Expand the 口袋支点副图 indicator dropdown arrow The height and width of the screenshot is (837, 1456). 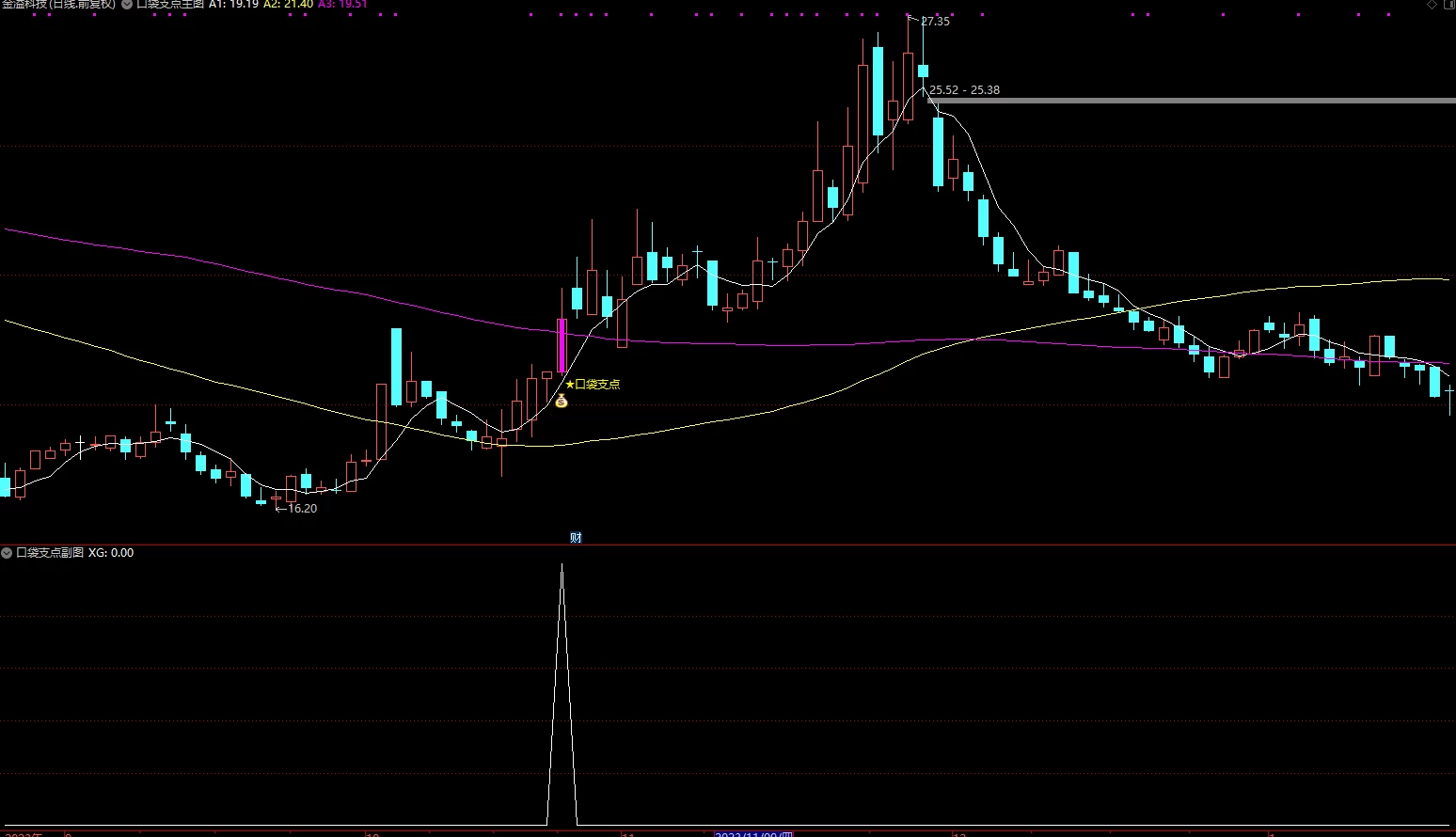pos(7,553)
